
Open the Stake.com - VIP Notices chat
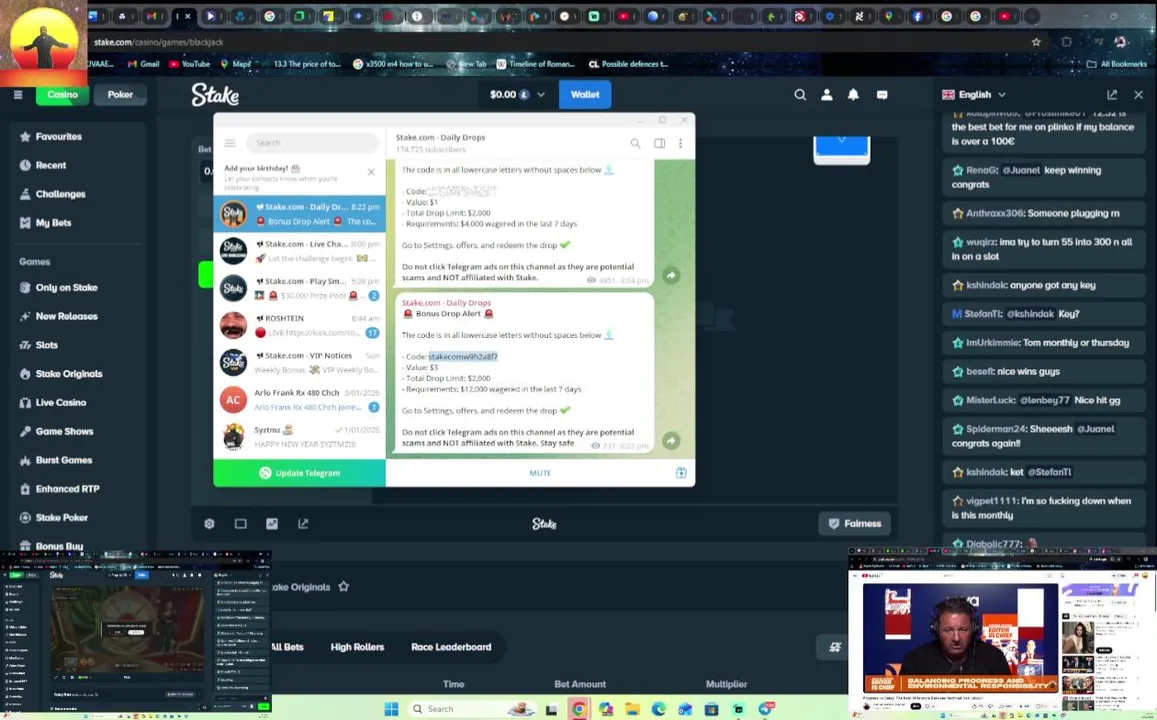300,362
